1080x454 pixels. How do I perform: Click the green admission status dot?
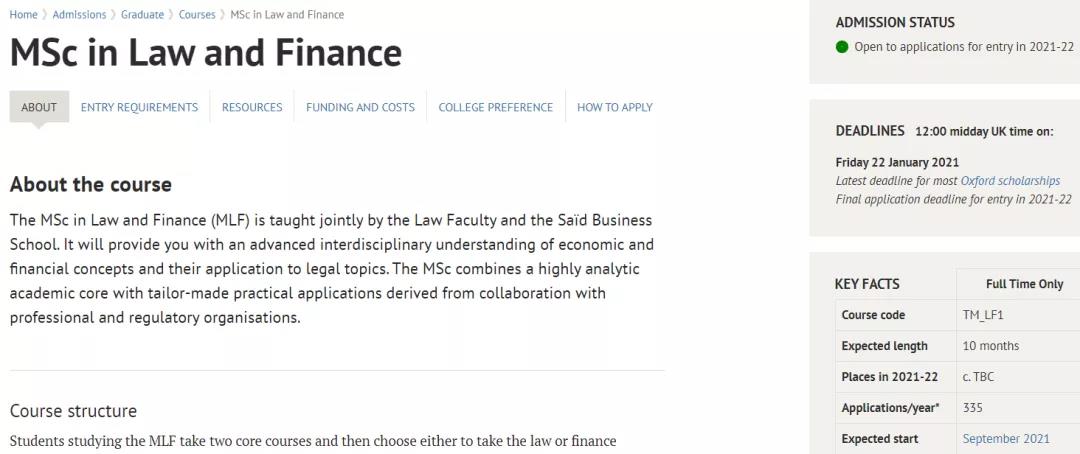[842, 47]
